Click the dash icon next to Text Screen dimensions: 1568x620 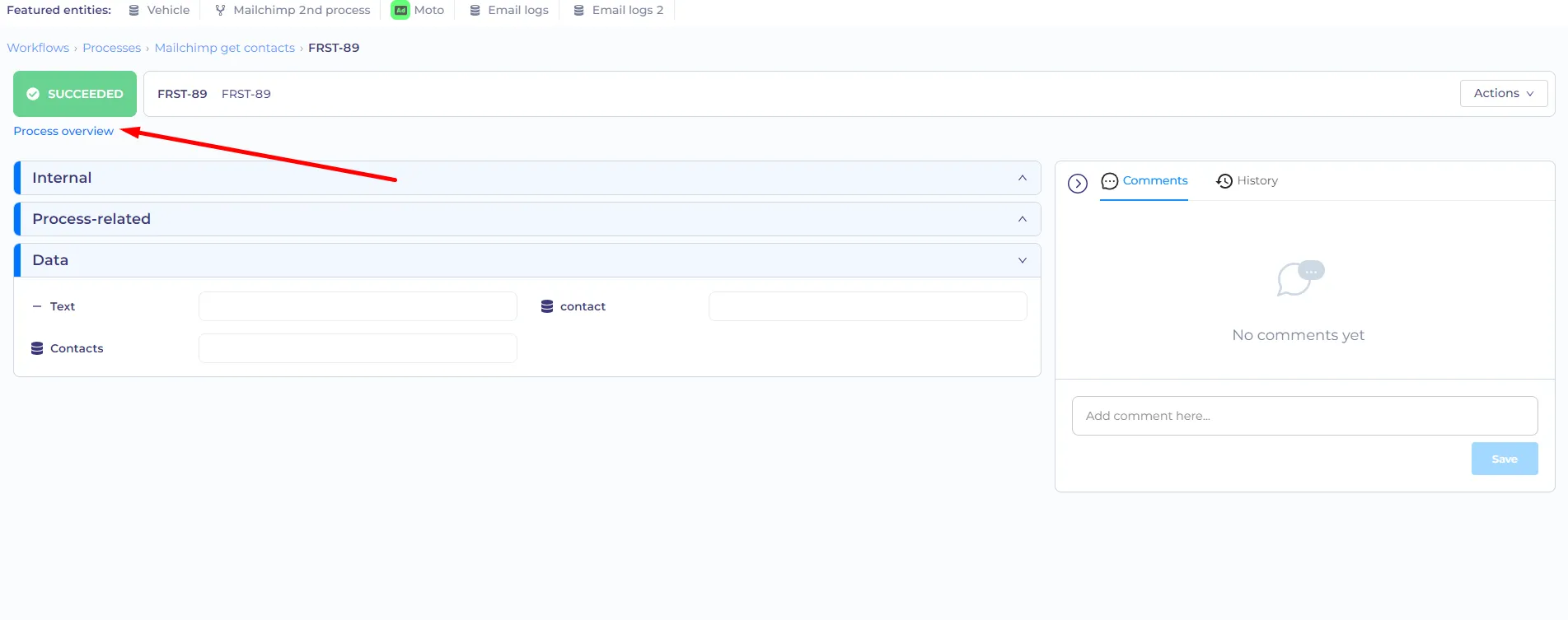pos(37,306)
